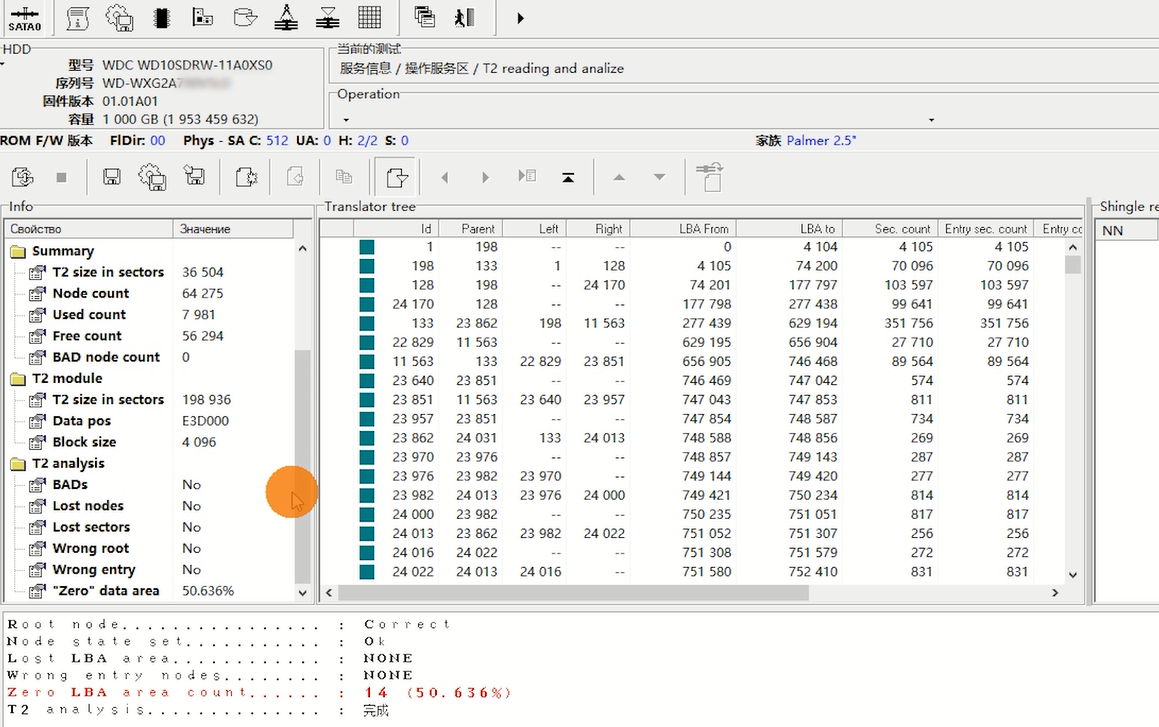This screenshot has height=727, width=1159.
Task: Select the Used count property row
Action: tap(150, 315)
